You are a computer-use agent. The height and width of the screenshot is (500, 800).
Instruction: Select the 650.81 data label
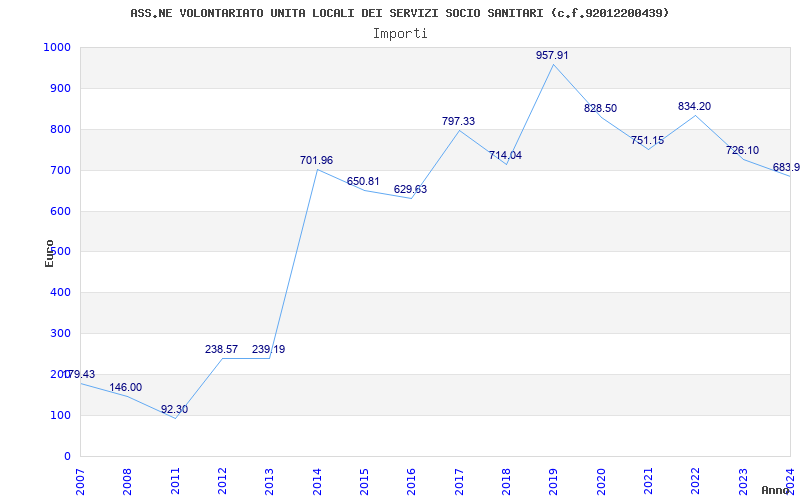tap(363, 181)
